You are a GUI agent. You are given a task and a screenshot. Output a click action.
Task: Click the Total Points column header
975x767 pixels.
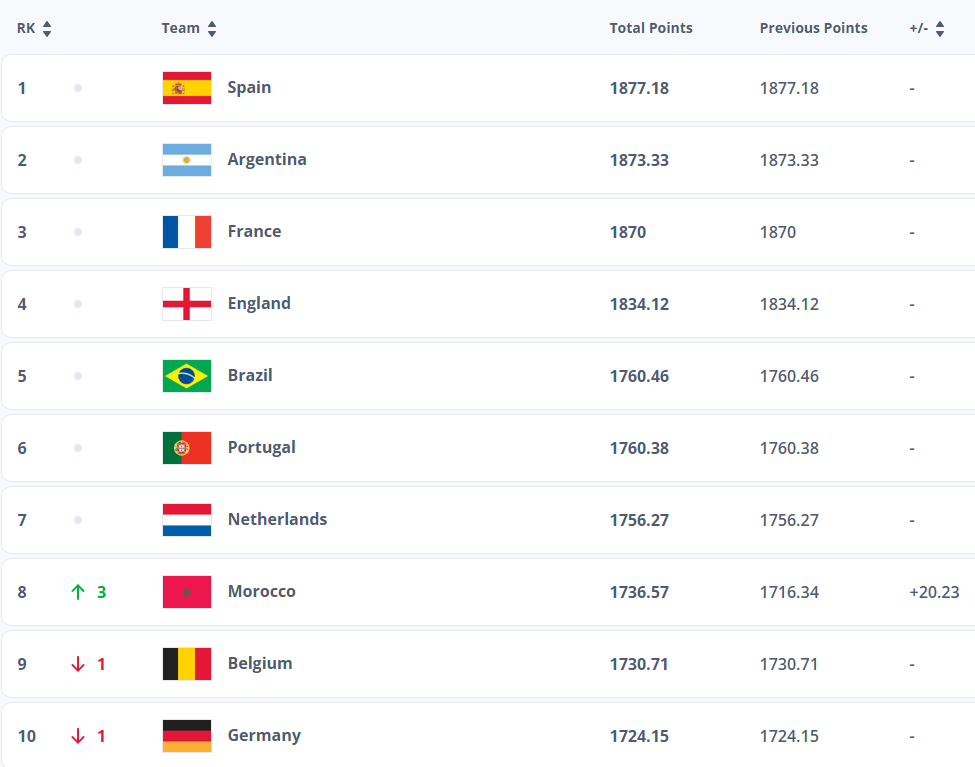651,28
